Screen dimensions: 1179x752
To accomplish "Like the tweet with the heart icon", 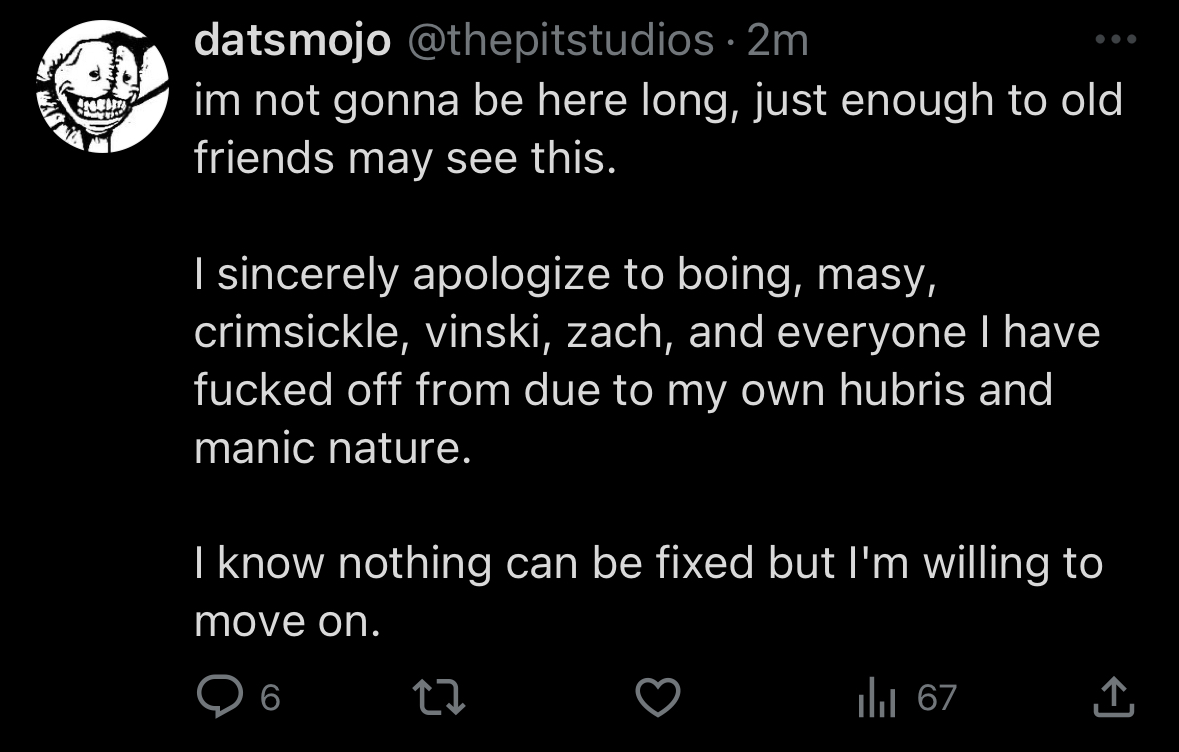I will tap(658, 697).
